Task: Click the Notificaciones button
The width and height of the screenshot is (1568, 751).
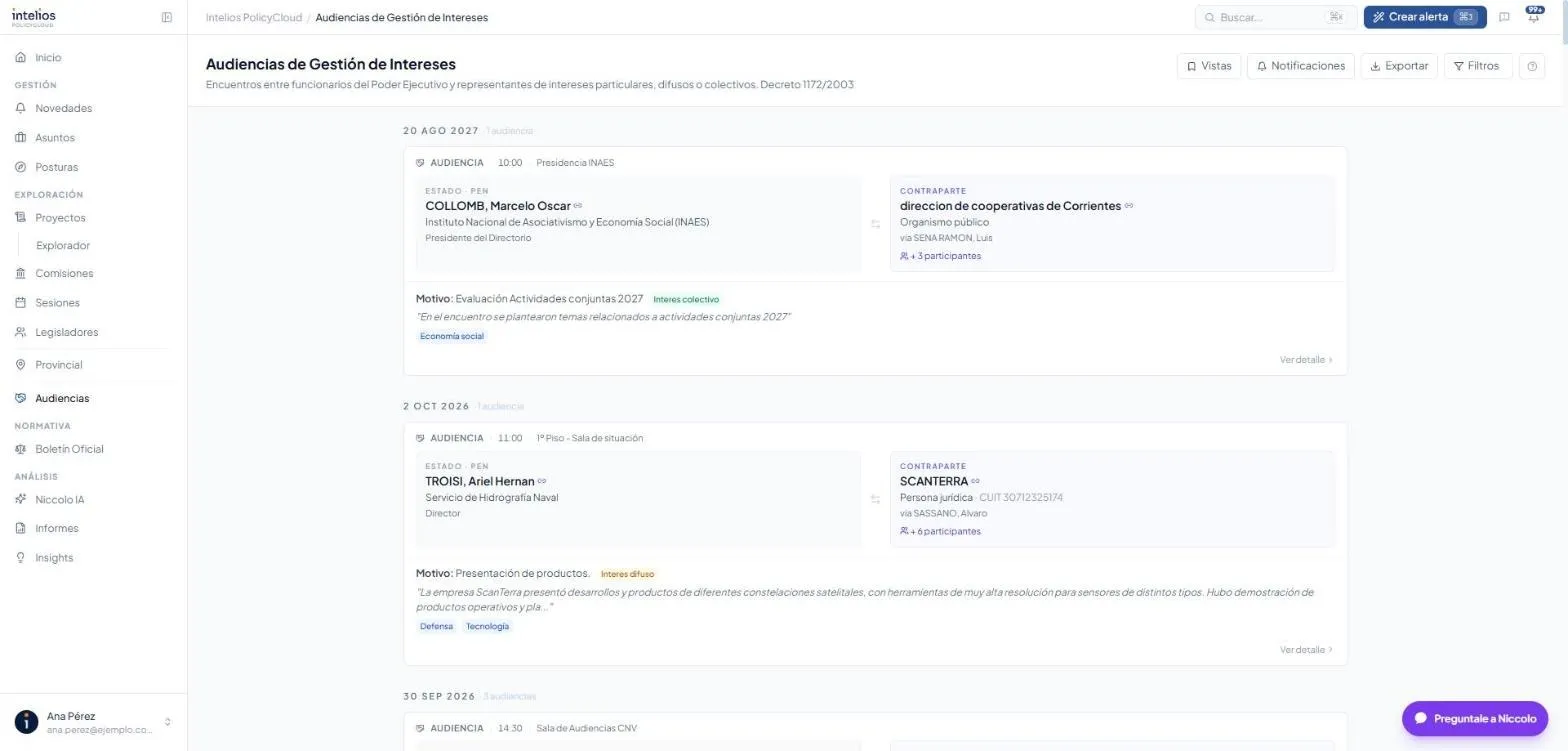Action: [1301, 66]
